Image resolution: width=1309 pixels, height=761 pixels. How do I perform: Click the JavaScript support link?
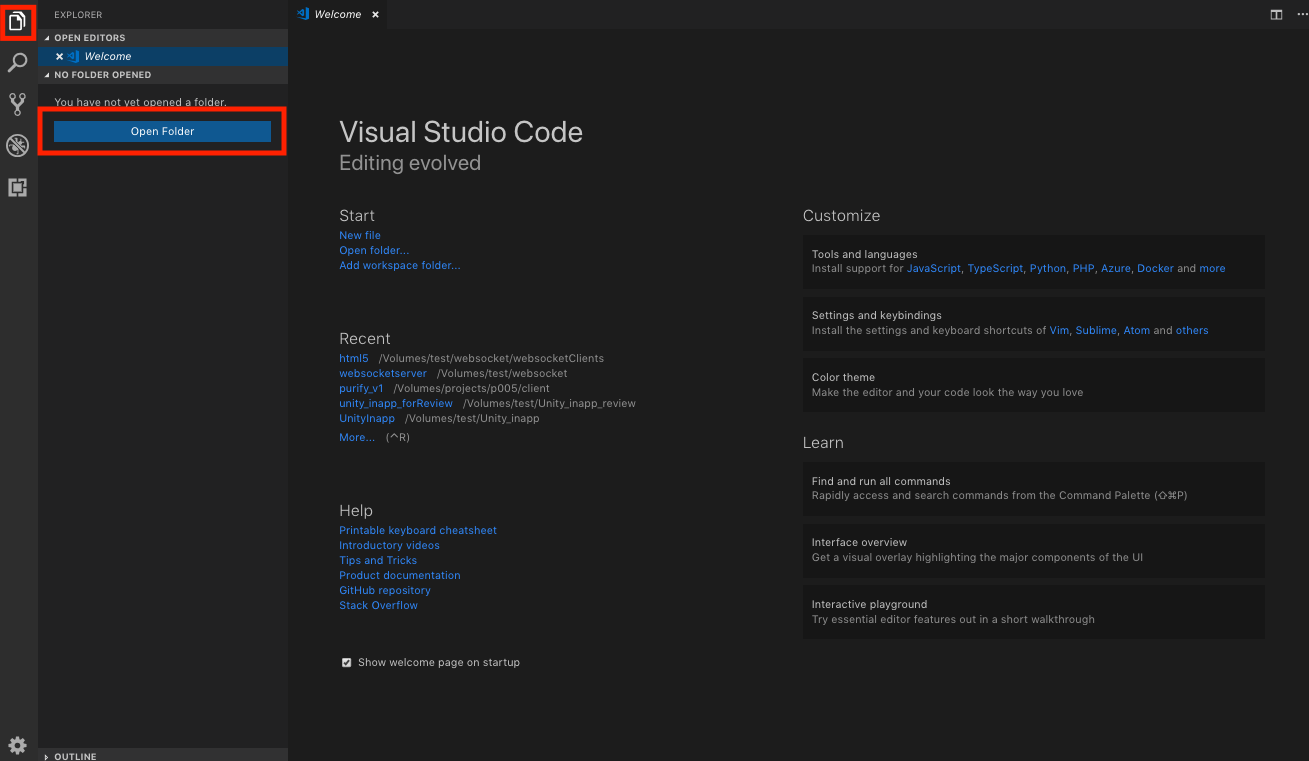coord(934,268)
